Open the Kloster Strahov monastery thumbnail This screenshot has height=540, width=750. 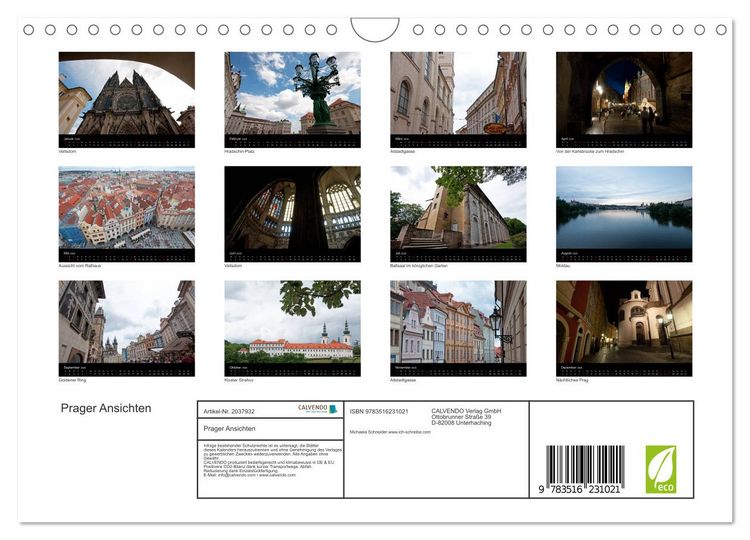(x=292, y=328)
